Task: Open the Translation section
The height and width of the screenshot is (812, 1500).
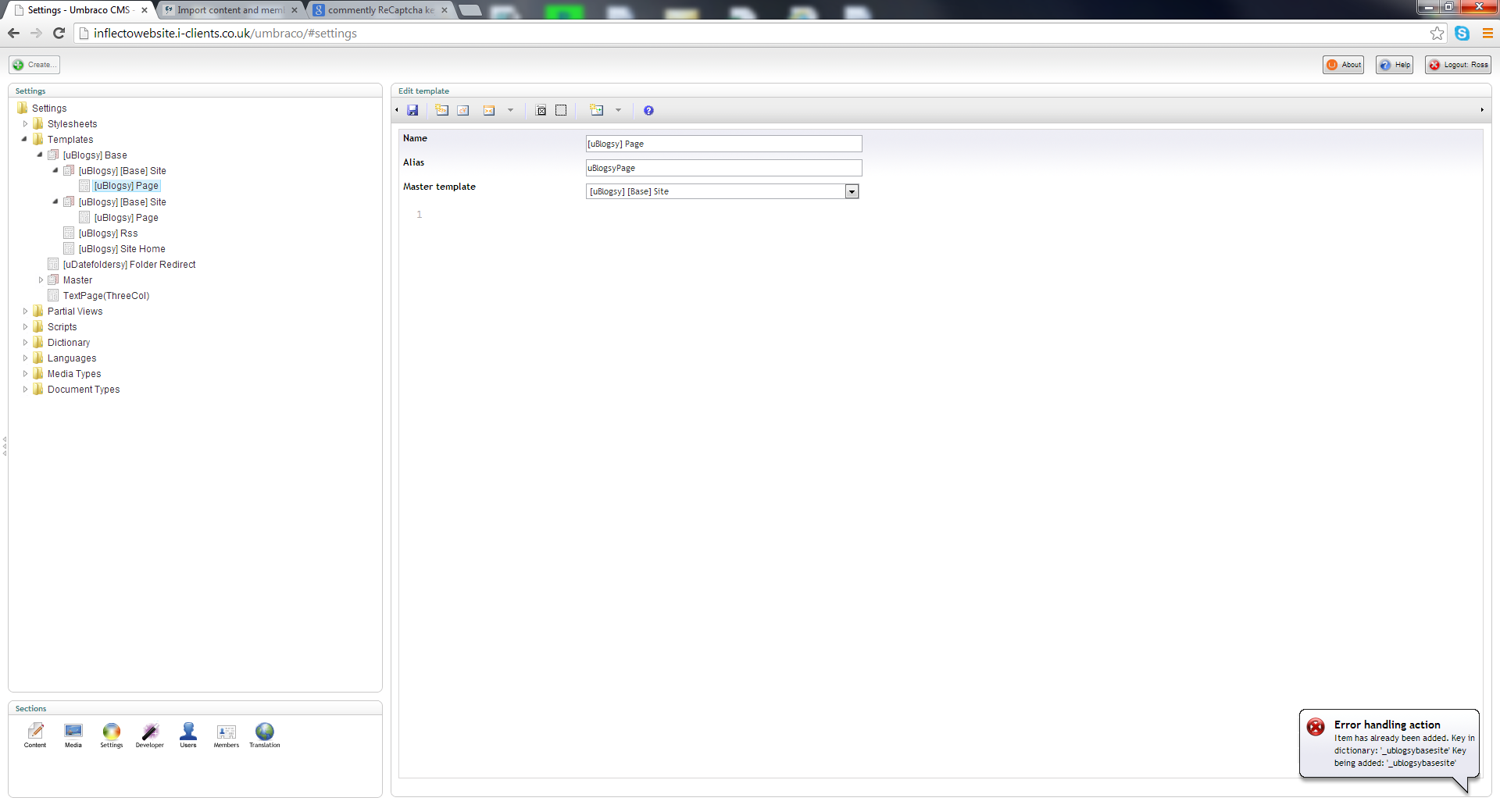Action: coord(265,735)
